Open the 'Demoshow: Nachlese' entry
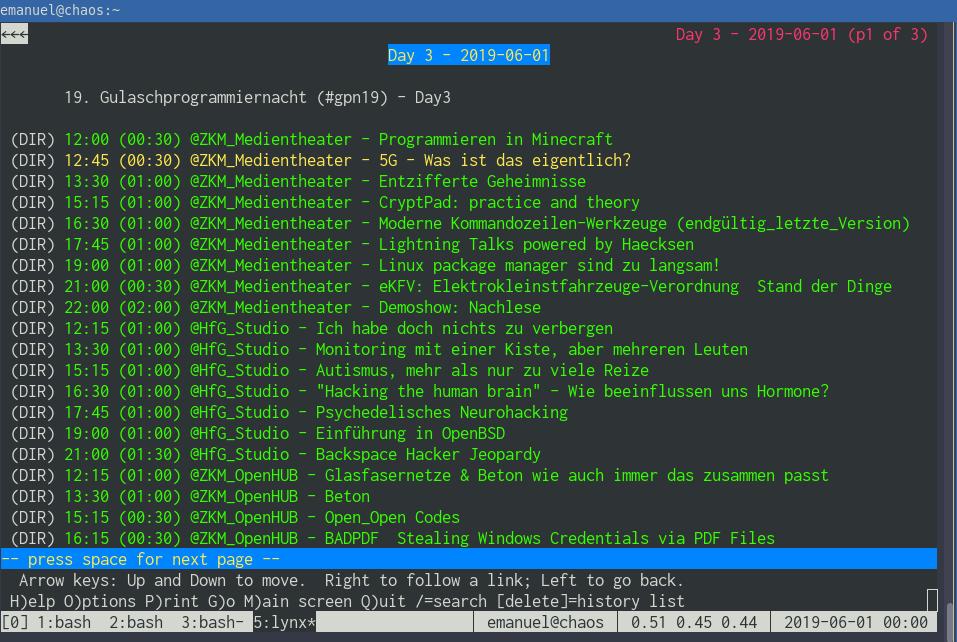This screenshot has width=957, height=642. click(302, 308)
